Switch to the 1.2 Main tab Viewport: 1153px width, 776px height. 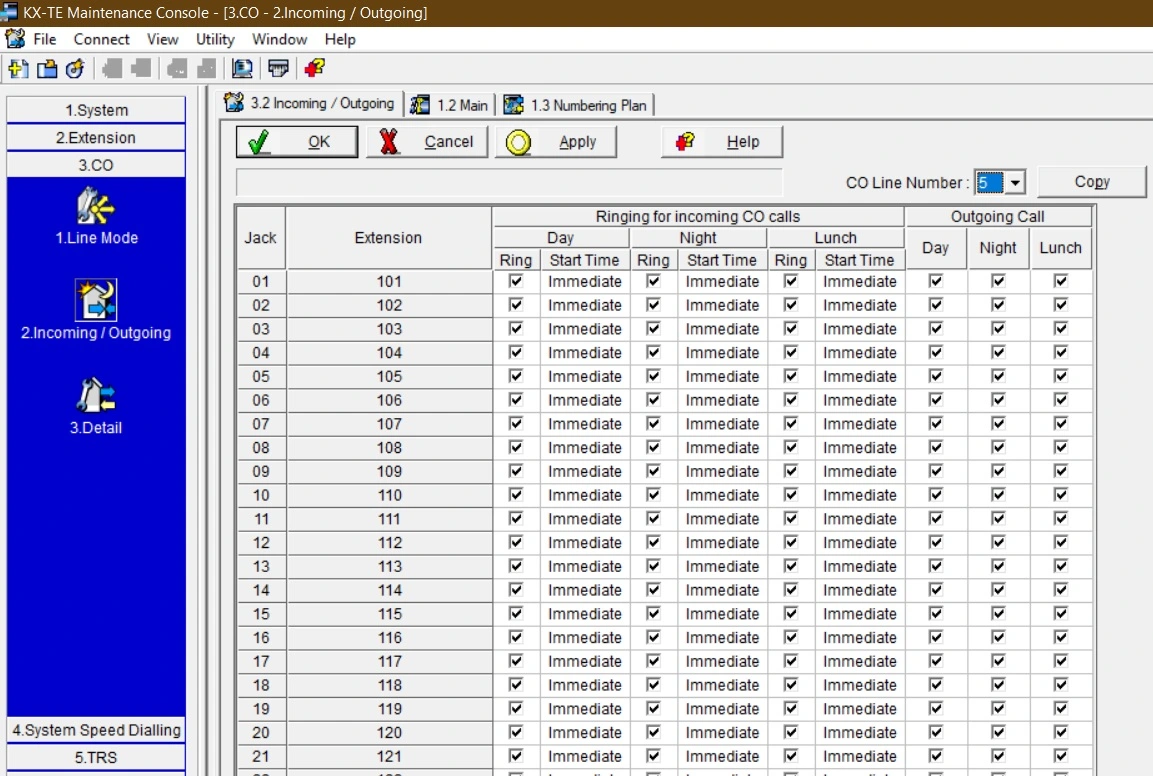[x=451, y=103]
